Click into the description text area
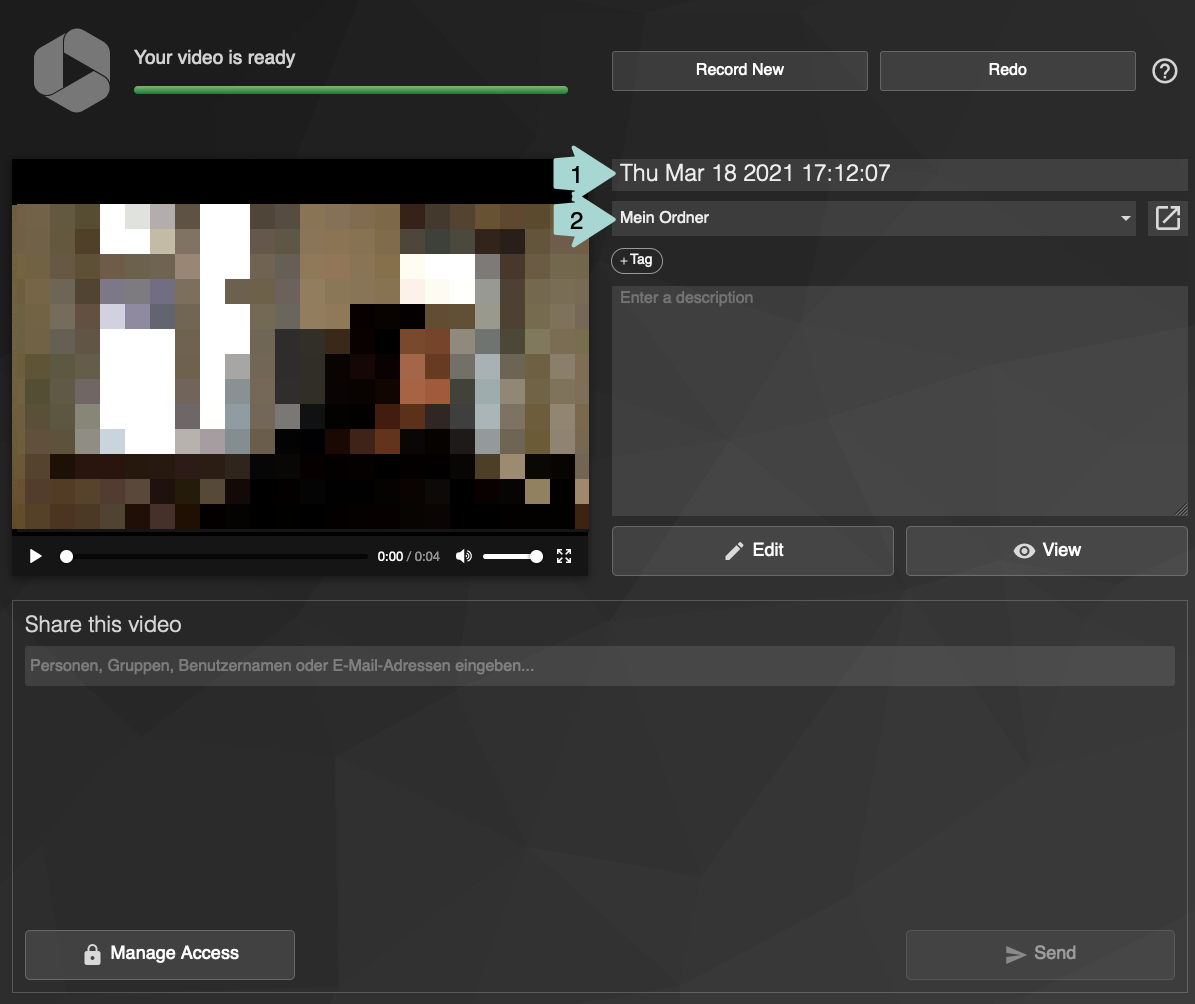 coord(899,400)
